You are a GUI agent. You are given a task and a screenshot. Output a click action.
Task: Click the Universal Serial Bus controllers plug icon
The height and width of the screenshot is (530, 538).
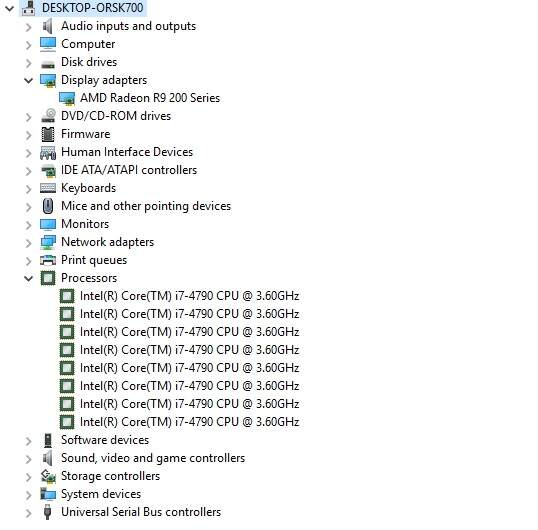point(48,512)
